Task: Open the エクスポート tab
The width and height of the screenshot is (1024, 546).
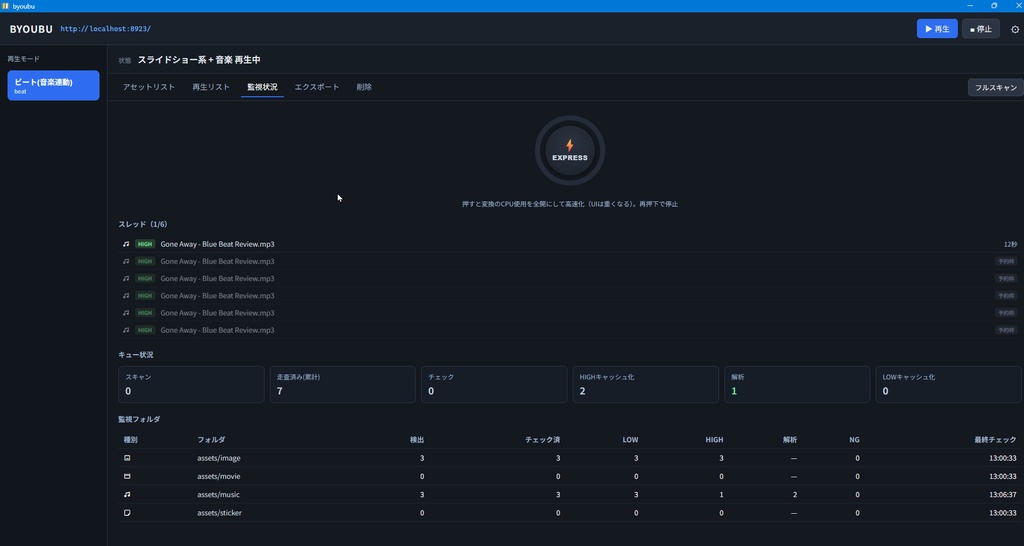Action: click(x=317, y=87)
